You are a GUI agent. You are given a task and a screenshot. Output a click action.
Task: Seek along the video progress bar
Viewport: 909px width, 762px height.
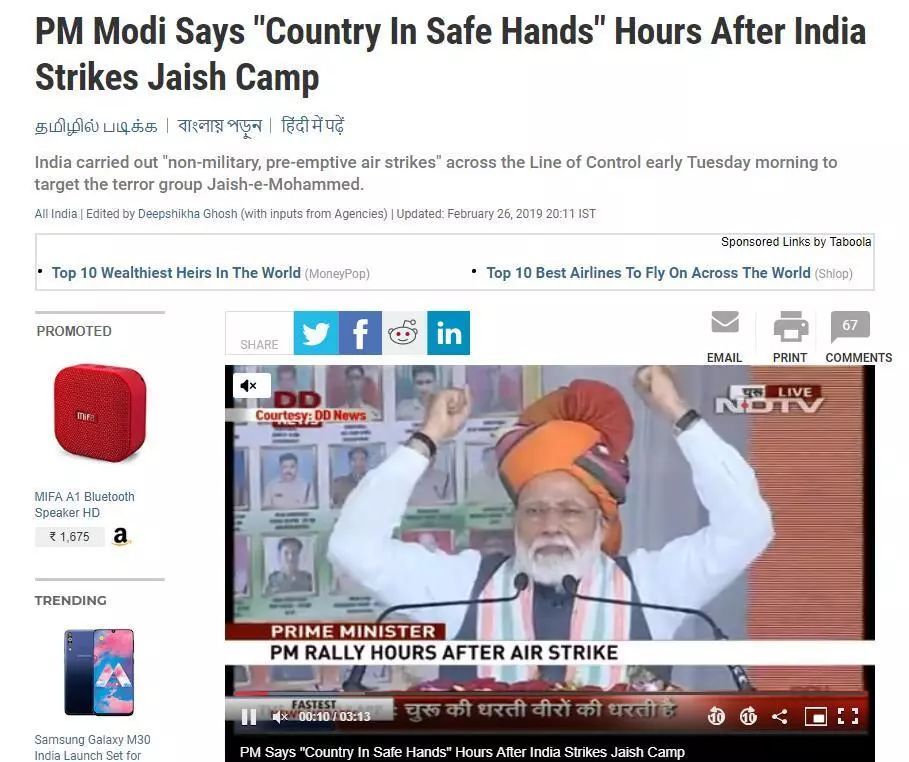tap(550, 693)
